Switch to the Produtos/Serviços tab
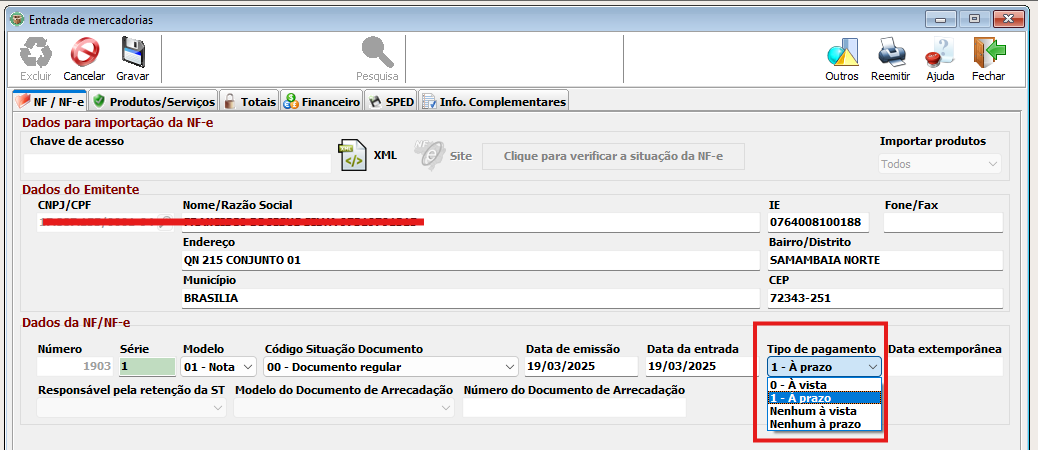 point(153,101)
